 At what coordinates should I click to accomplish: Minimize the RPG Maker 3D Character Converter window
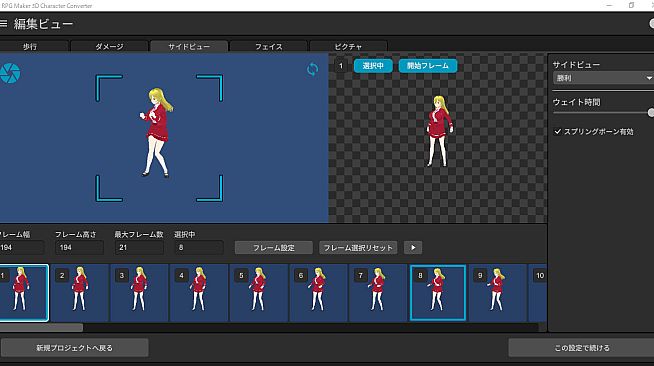(609, 5)
